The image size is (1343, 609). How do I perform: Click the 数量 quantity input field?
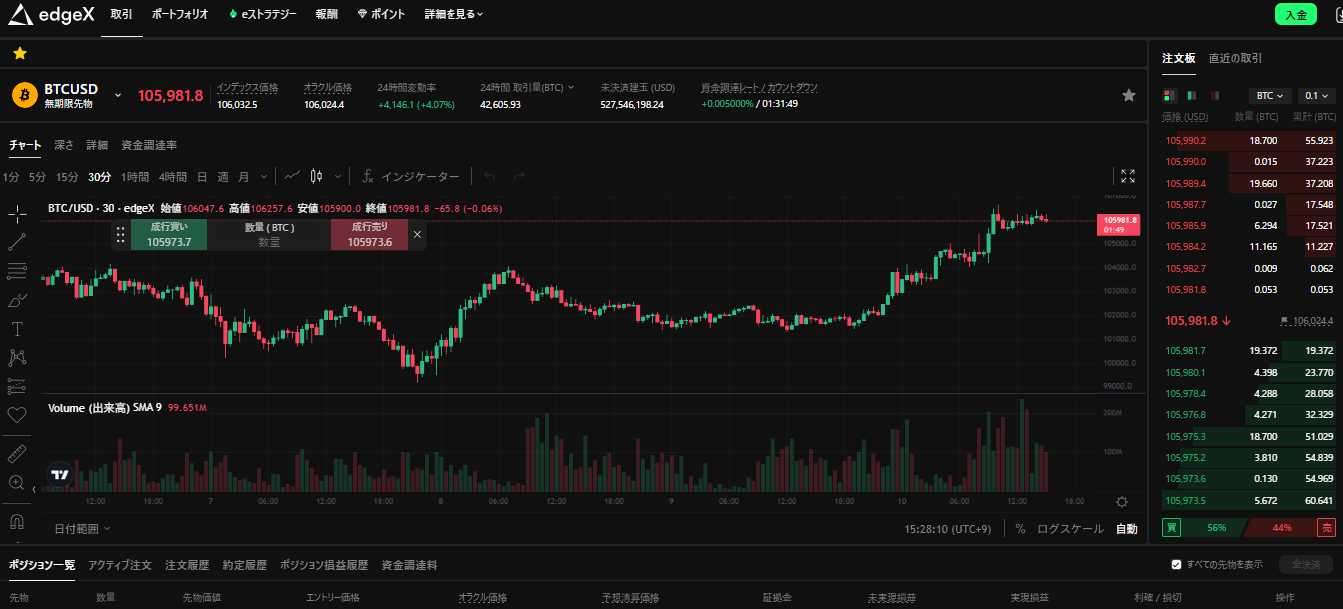[x=269, y=242]
